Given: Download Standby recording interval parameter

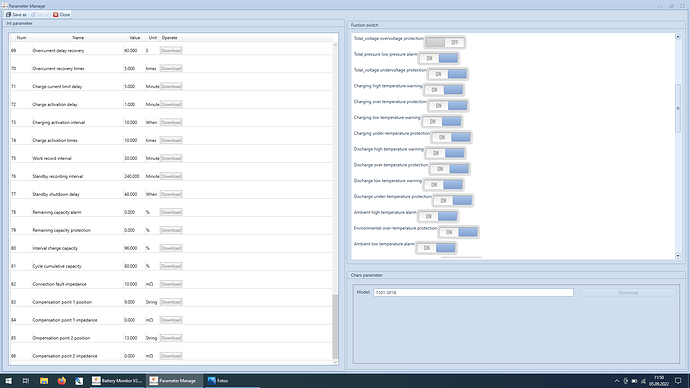Looking at the screenshot, I should point(171,176).
